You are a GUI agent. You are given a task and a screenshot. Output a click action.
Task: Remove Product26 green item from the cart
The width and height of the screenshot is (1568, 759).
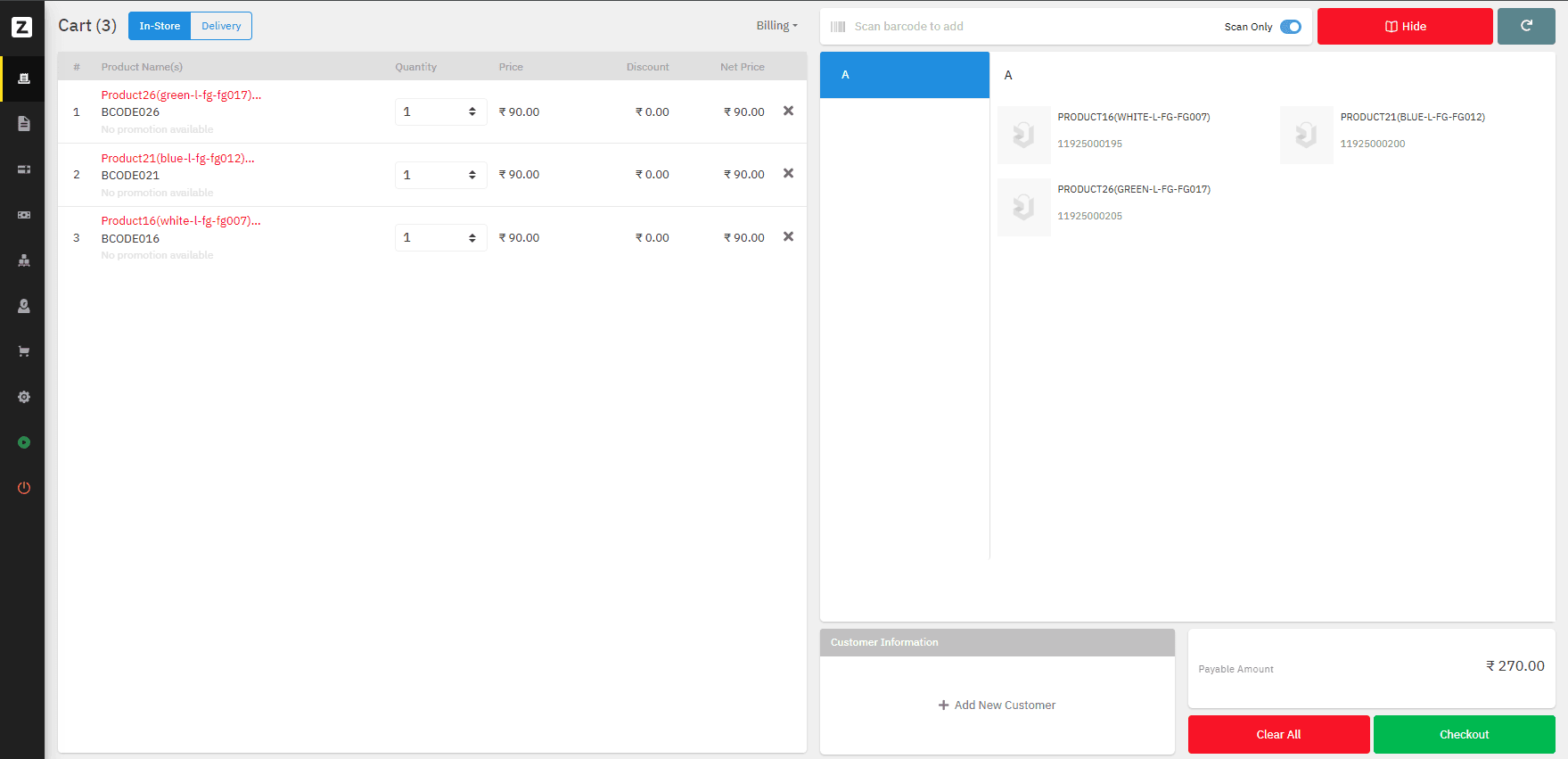click(788, 111)
